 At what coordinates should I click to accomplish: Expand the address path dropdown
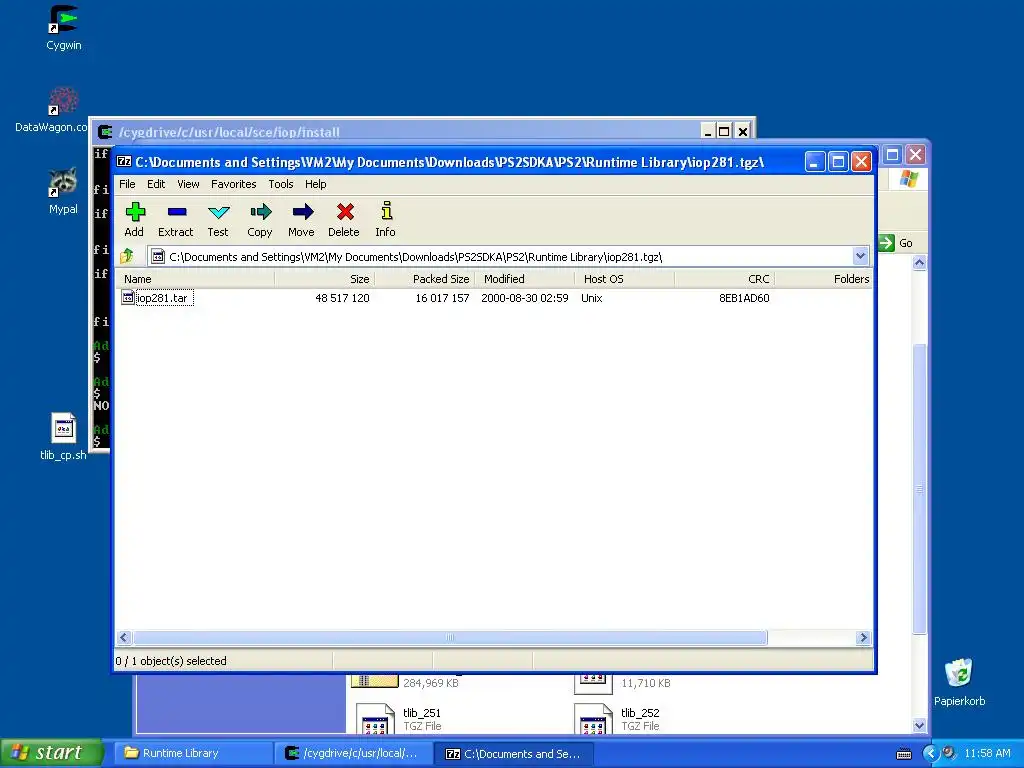(x=860, y=256)
